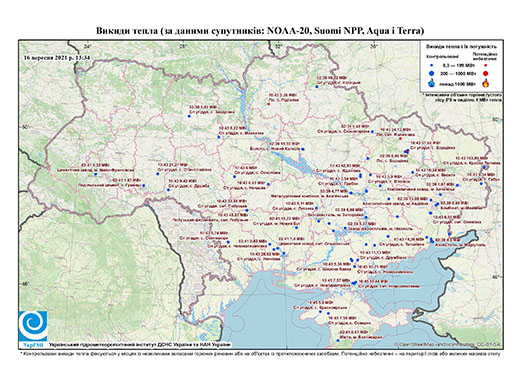Select southernmost blue marker in Crimea
520x368 pixels.
(x=338, y=340)
